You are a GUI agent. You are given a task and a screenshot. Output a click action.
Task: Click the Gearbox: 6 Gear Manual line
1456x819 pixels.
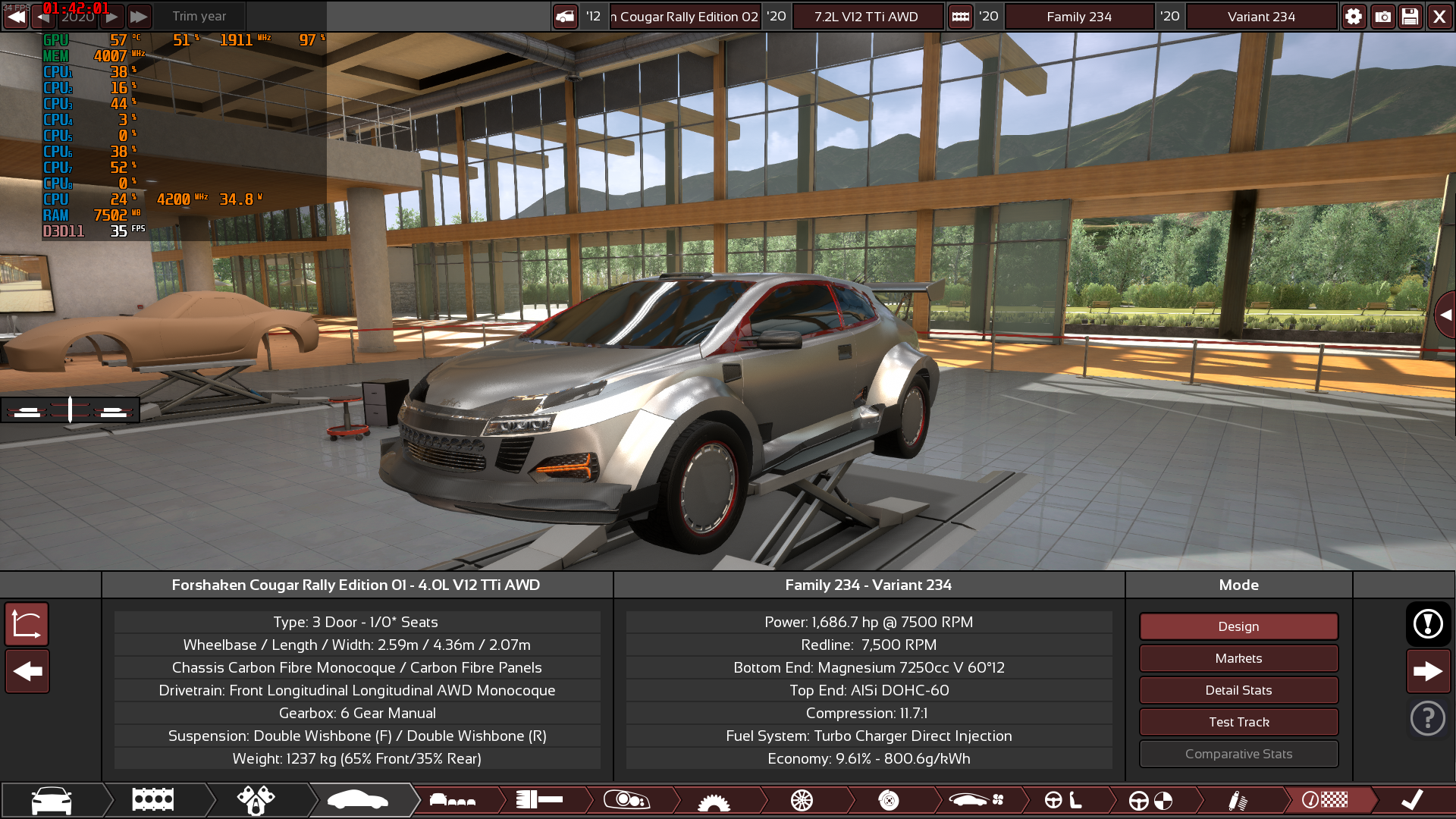pos(357,713)
